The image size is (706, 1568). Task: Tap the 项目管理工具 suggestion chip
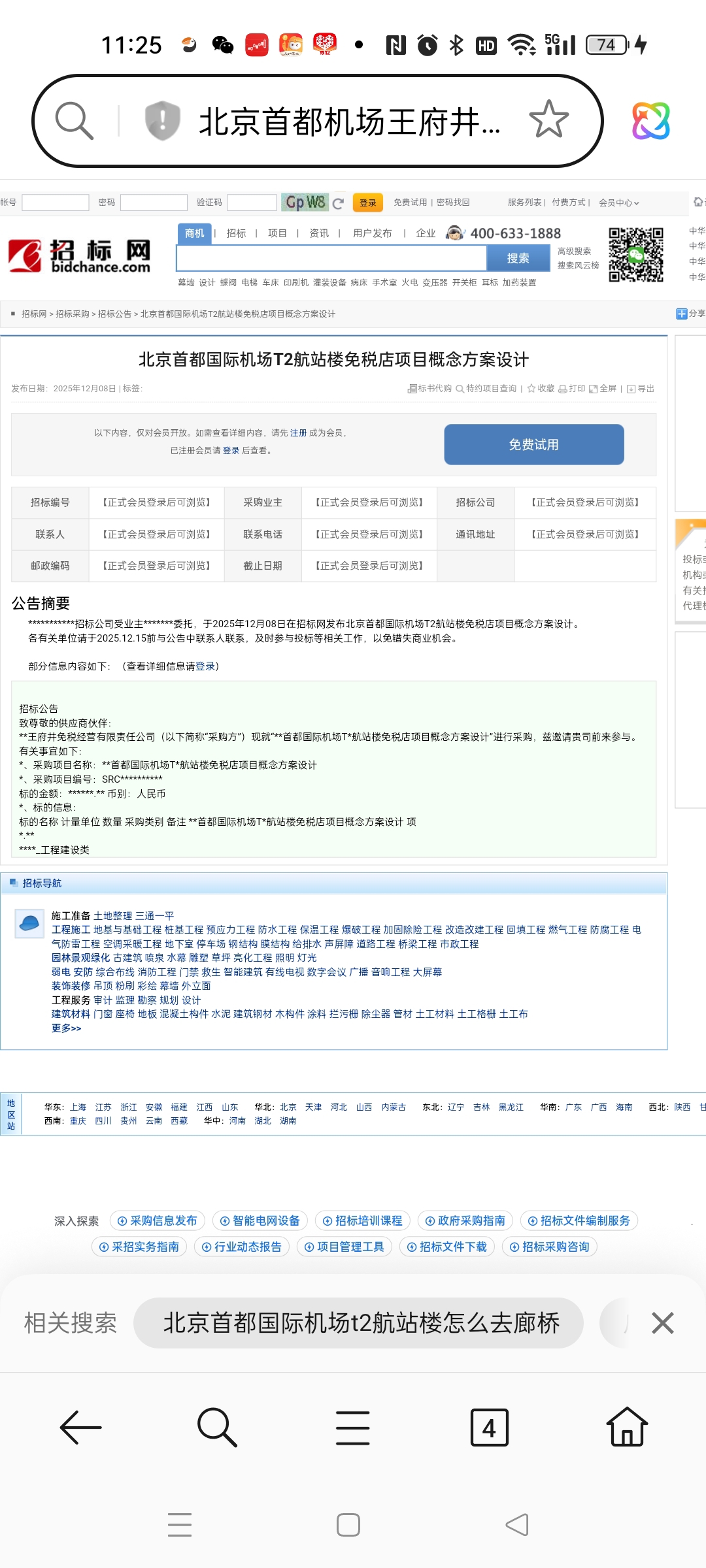coord(344,1247)
